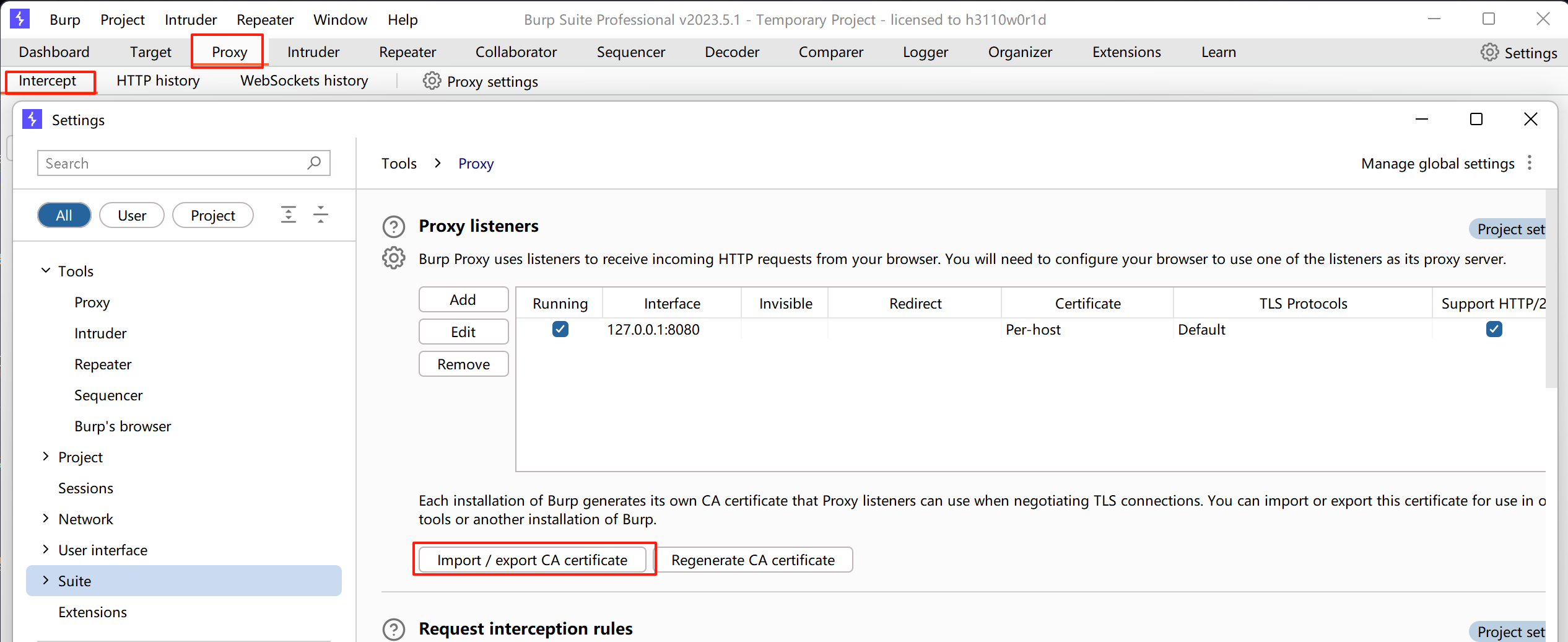1568x642 pixels.
Task: Switch to the Learn tab
Action: pyautogui.click(x=1219, y=52)
